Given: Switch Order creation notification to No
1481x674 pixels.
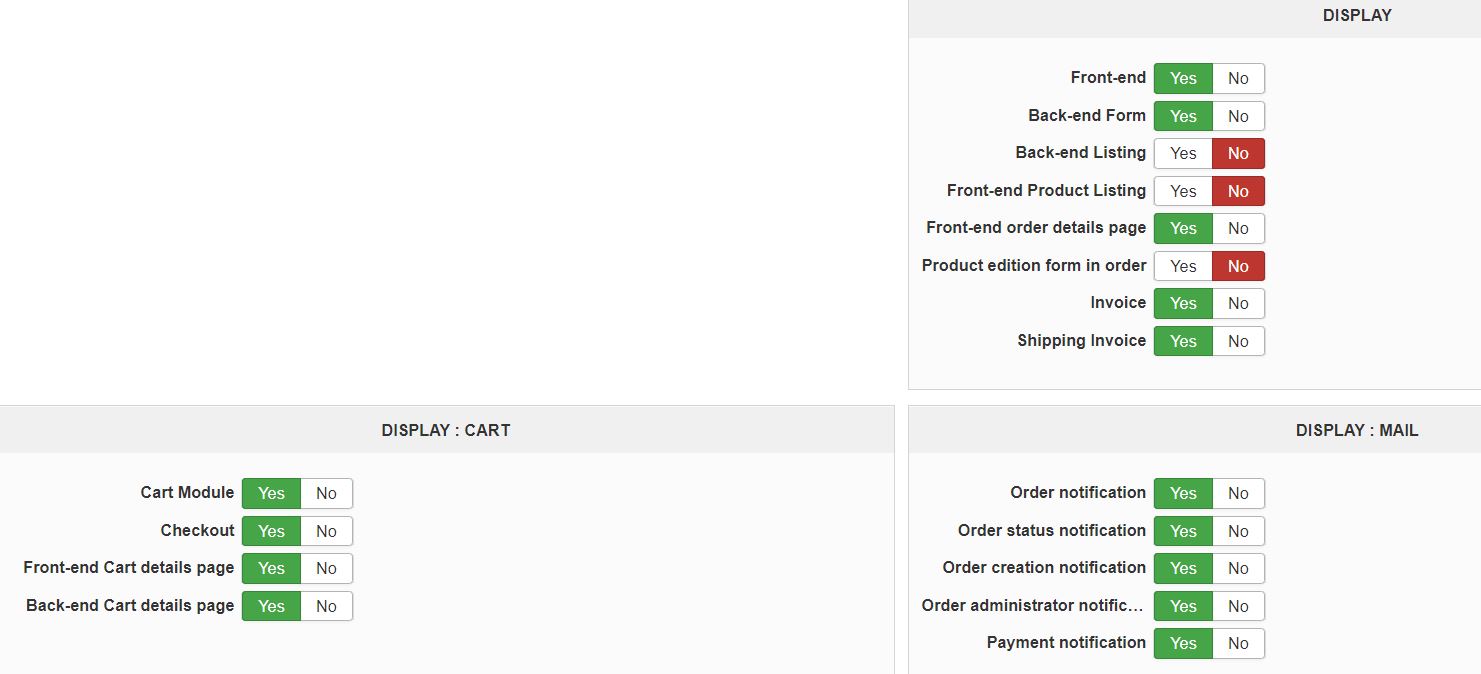Looking at the screenshot, I should [1238, 568].
